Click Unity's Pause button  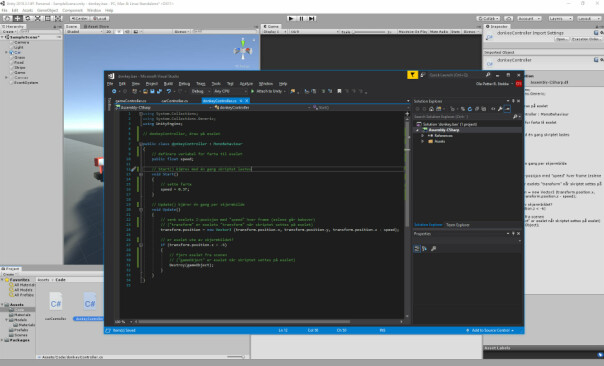[x=302, y=18]
